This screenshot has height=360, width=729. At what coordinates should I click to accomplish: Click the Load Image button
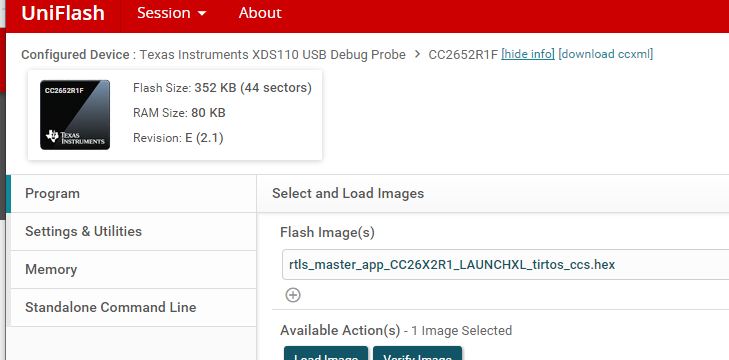326,353
